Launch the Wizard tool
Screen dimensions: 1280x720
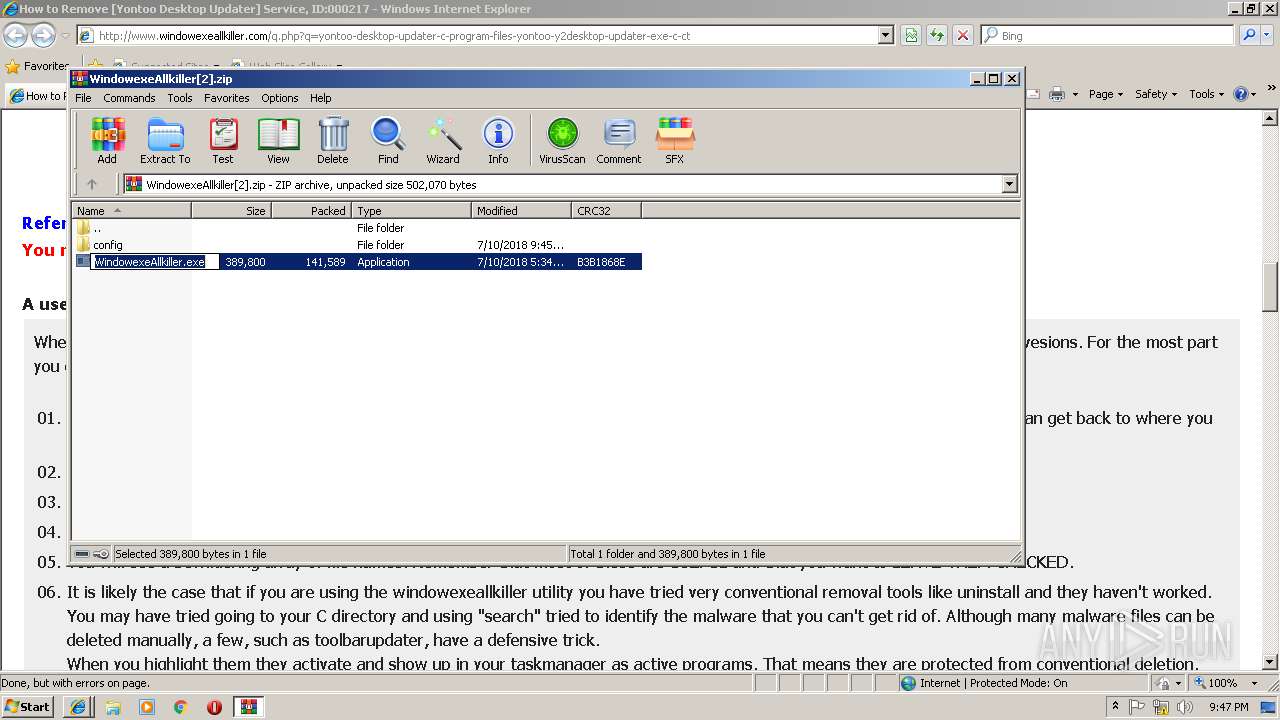[443, 140]
